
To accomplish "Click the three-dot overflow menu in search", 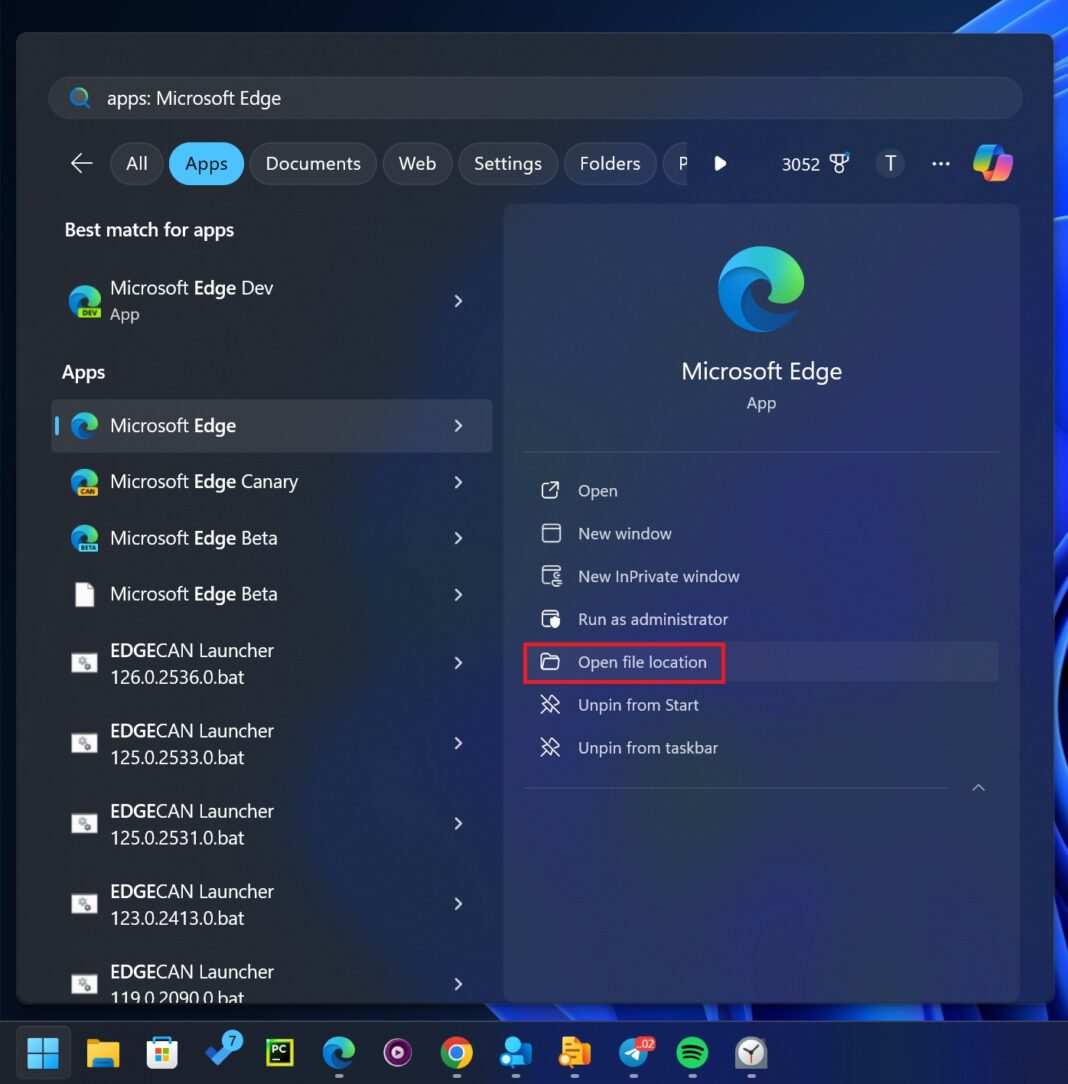I will pyautogui.click(x=940, y=163).
